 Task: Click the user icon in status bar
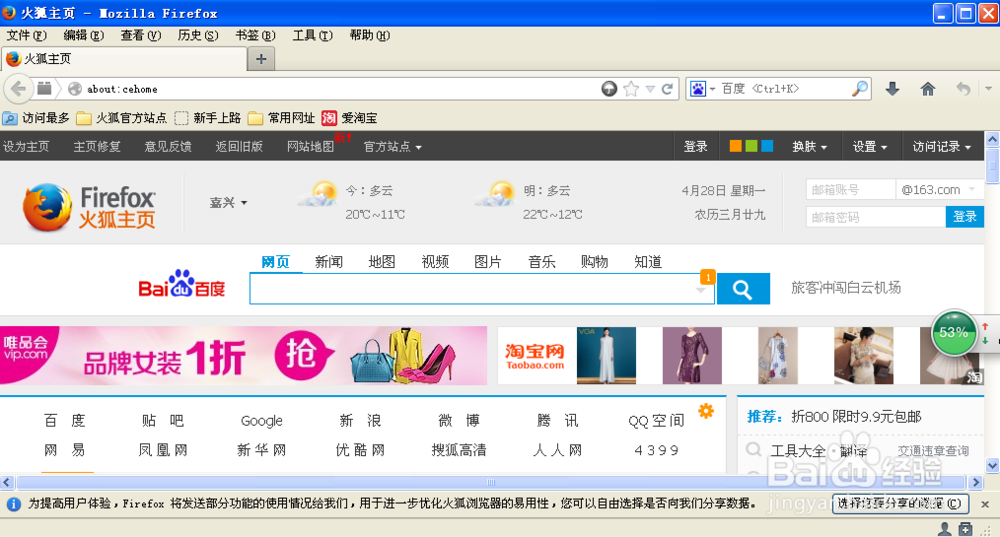(x=945, y=529)
